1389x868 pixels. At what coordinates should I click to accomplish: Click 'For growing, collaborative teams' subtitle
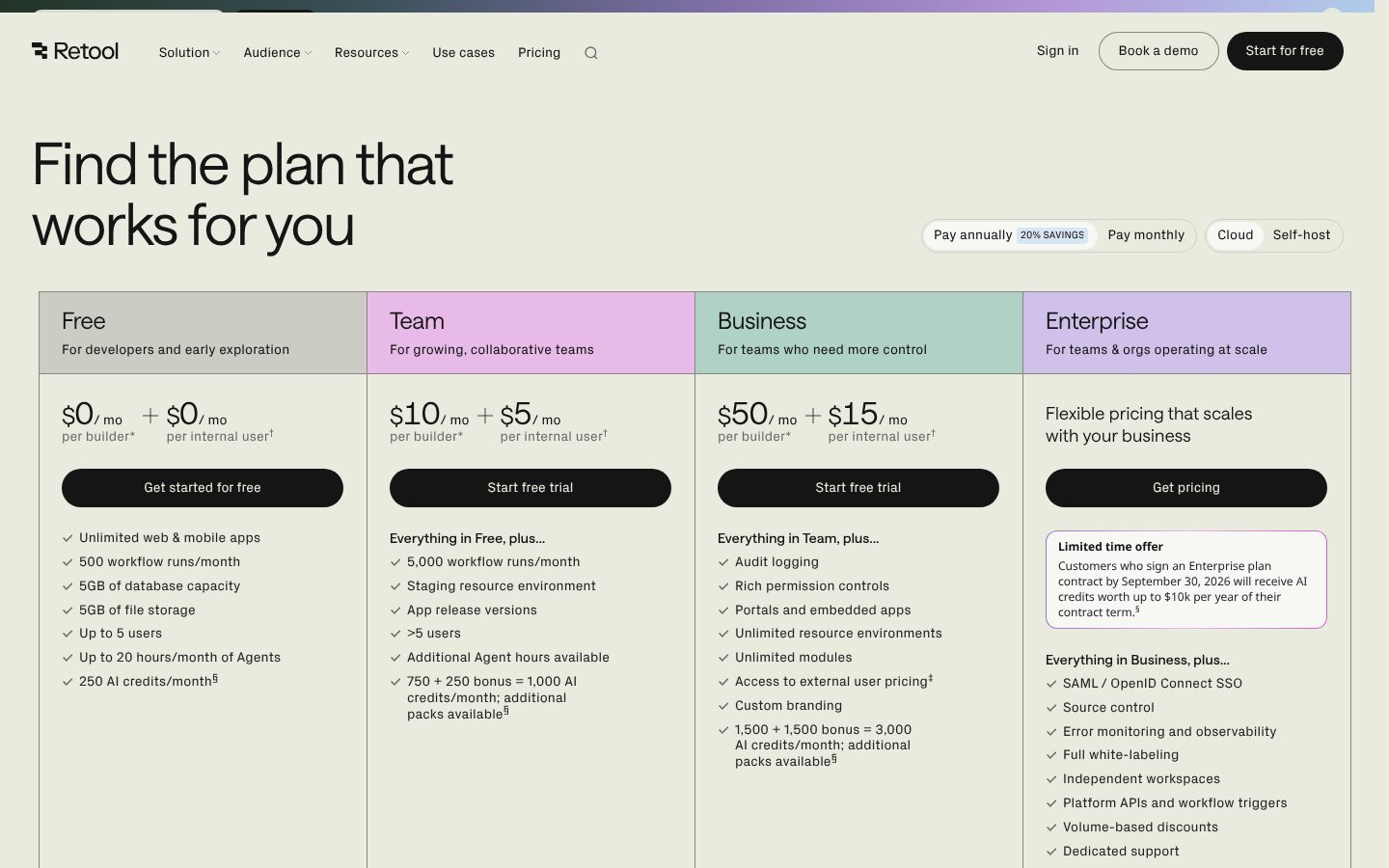492,350
